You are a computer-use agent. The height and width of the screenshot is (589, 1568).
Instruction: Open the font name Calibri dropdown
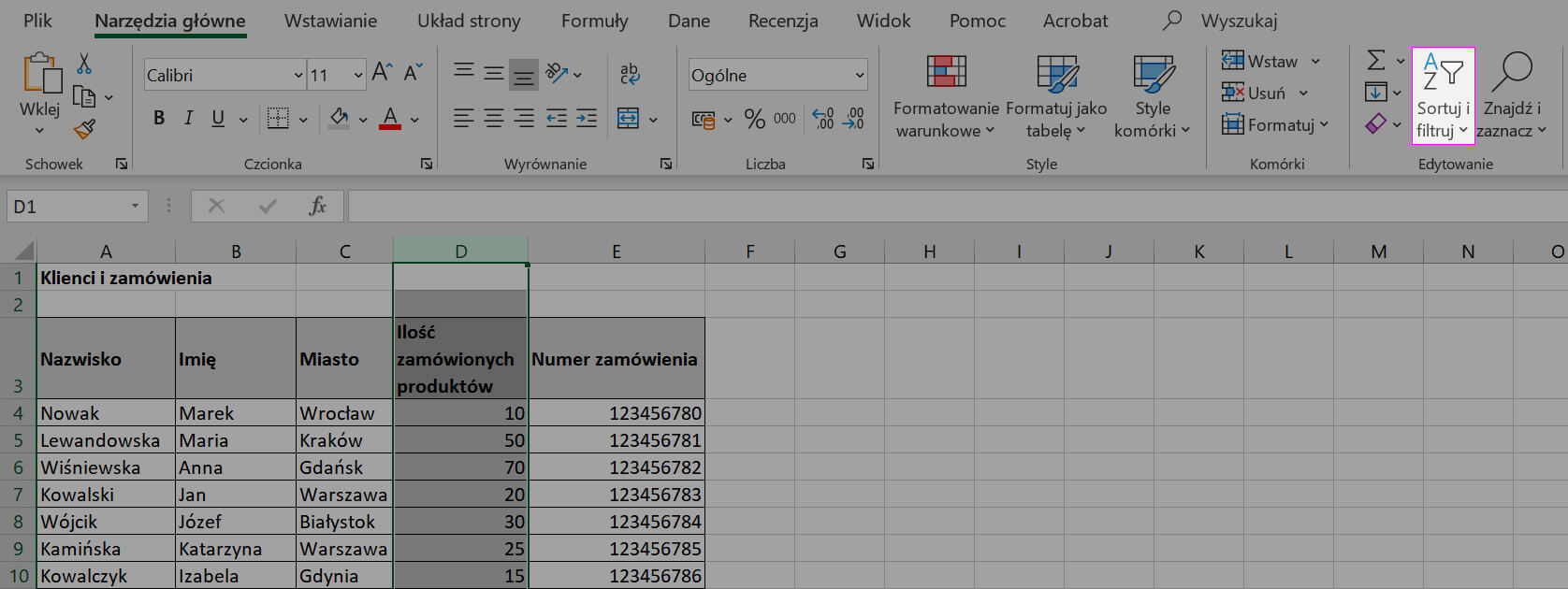[298, 75]
